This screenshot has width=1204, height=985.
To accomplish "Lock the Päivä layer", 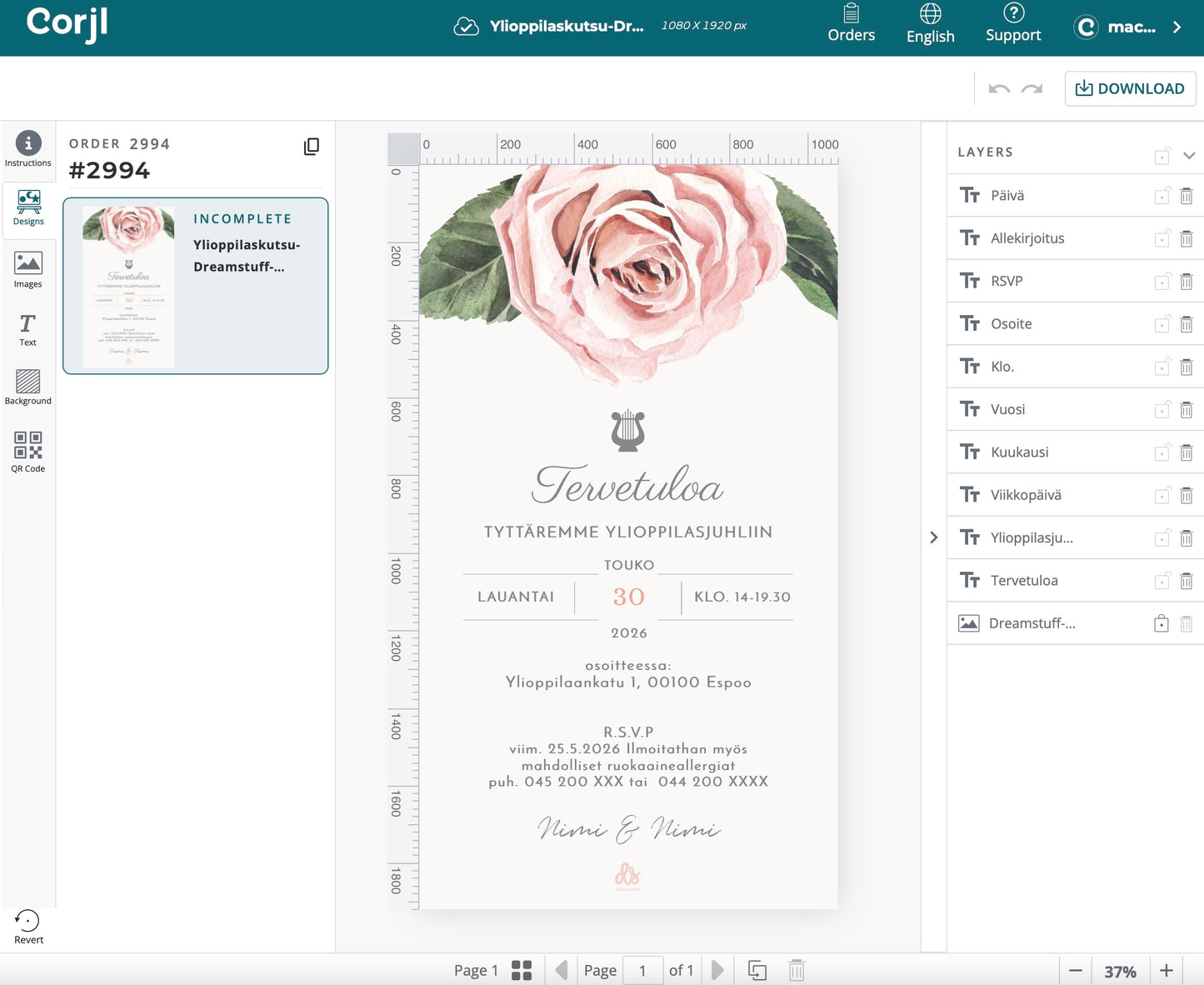I will click(x=1162, y=195).
